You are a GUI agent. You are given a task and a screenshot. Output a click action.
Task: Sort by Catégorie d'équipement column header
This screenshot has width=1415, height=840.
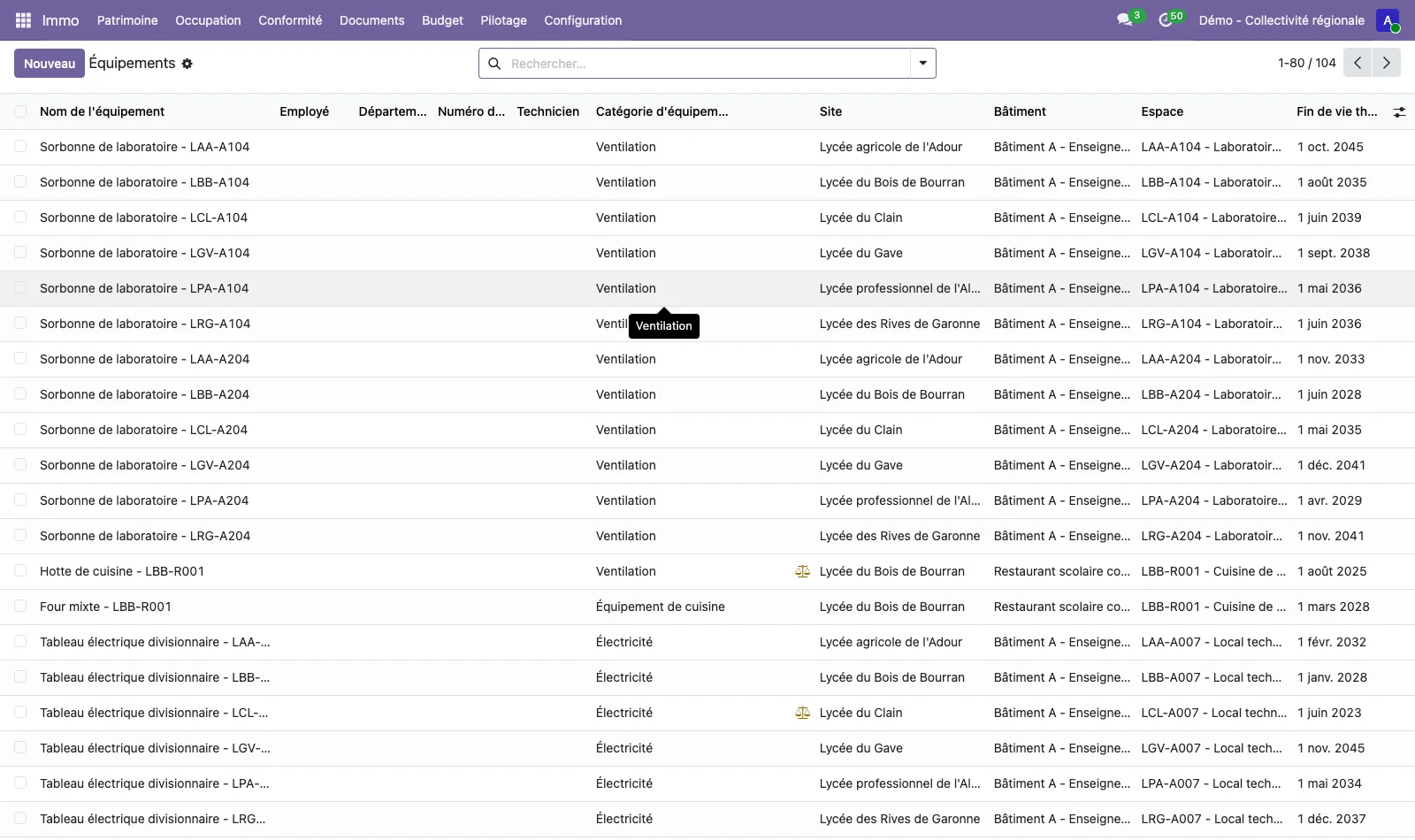click(x=662, y=111)
